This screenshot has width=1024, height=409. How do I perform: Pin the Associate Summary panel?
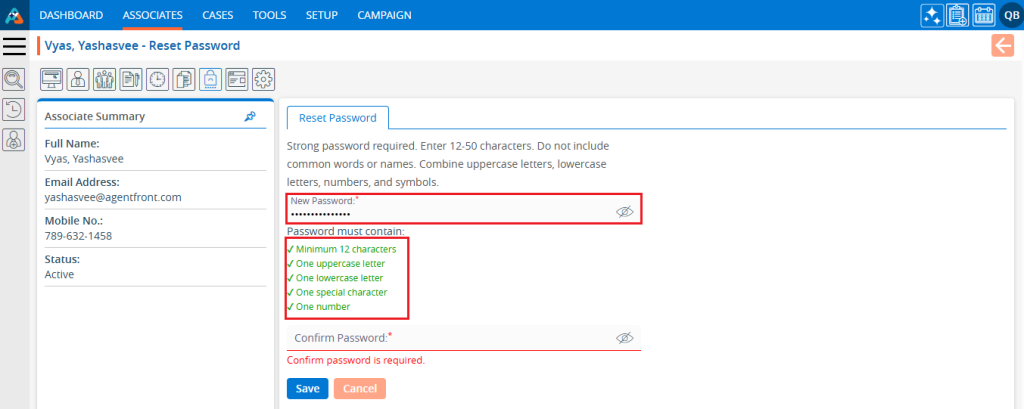click(250, 117)
